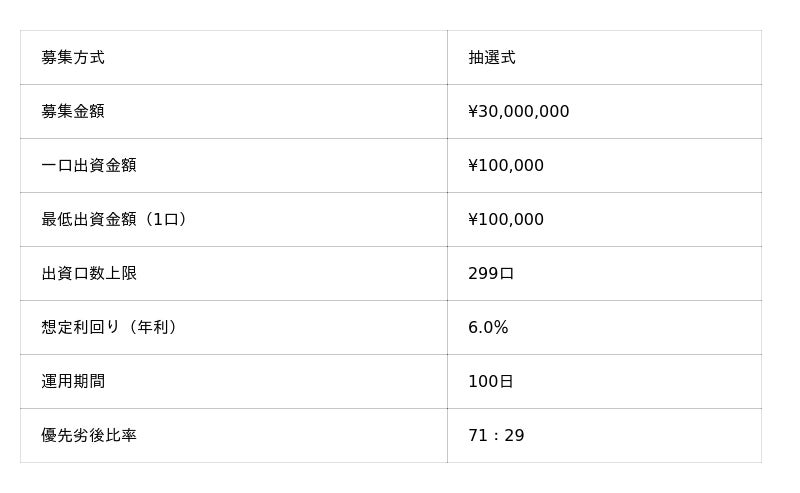
Task: Click the ¥ symbol before 30,000,000
Action: click(473, 112)
